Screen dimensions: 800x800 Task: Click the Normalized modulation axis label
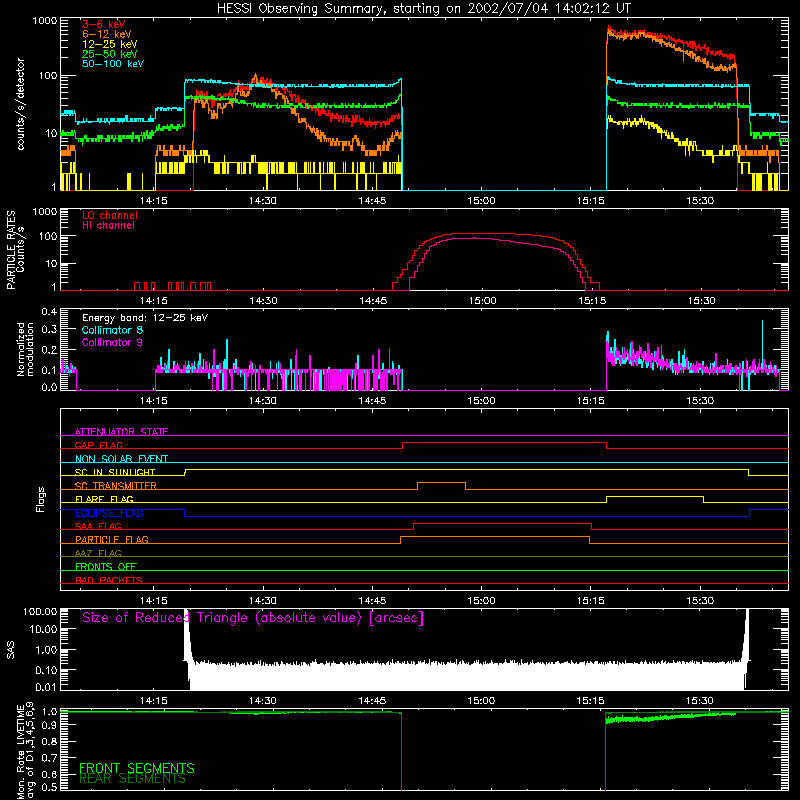(x=25, y=349)
